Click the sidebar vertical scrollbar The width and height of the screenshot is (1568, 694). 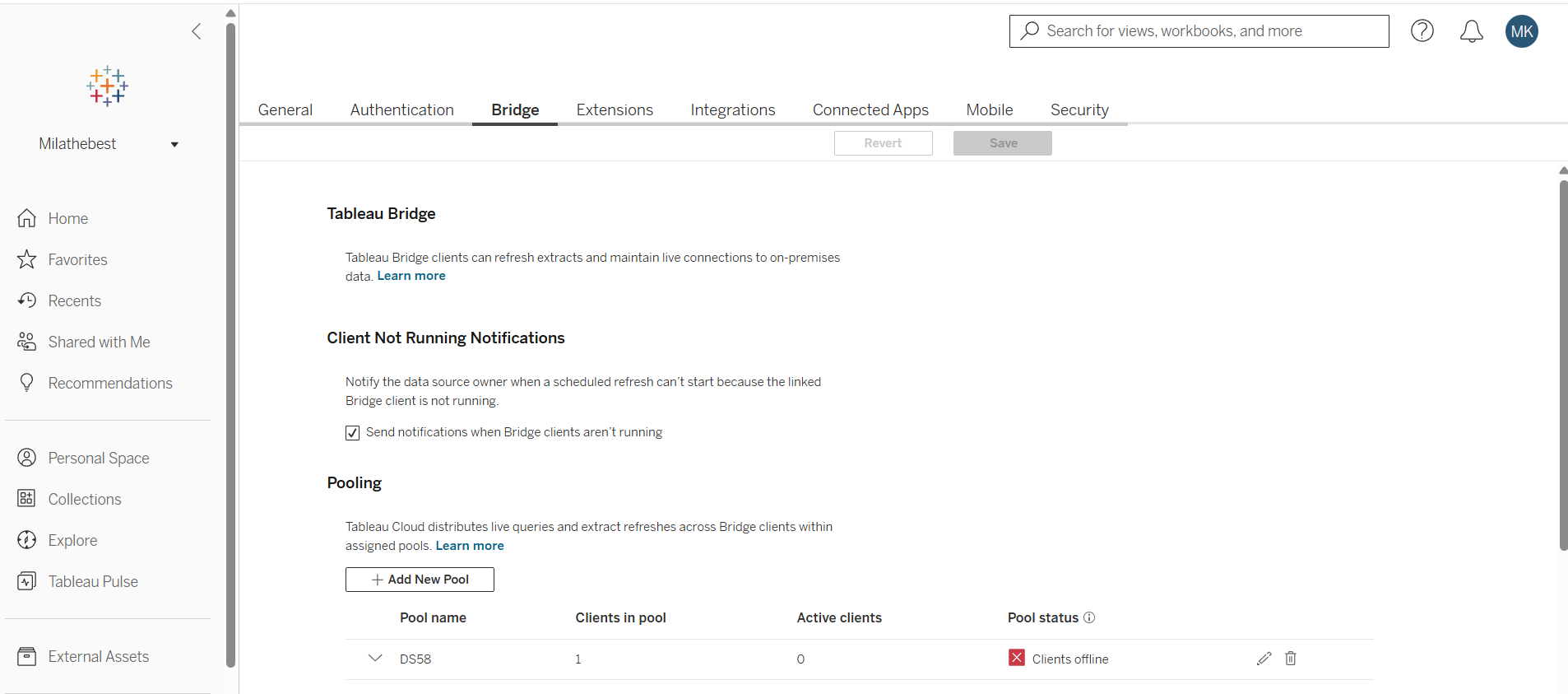(x=231, y=346)
